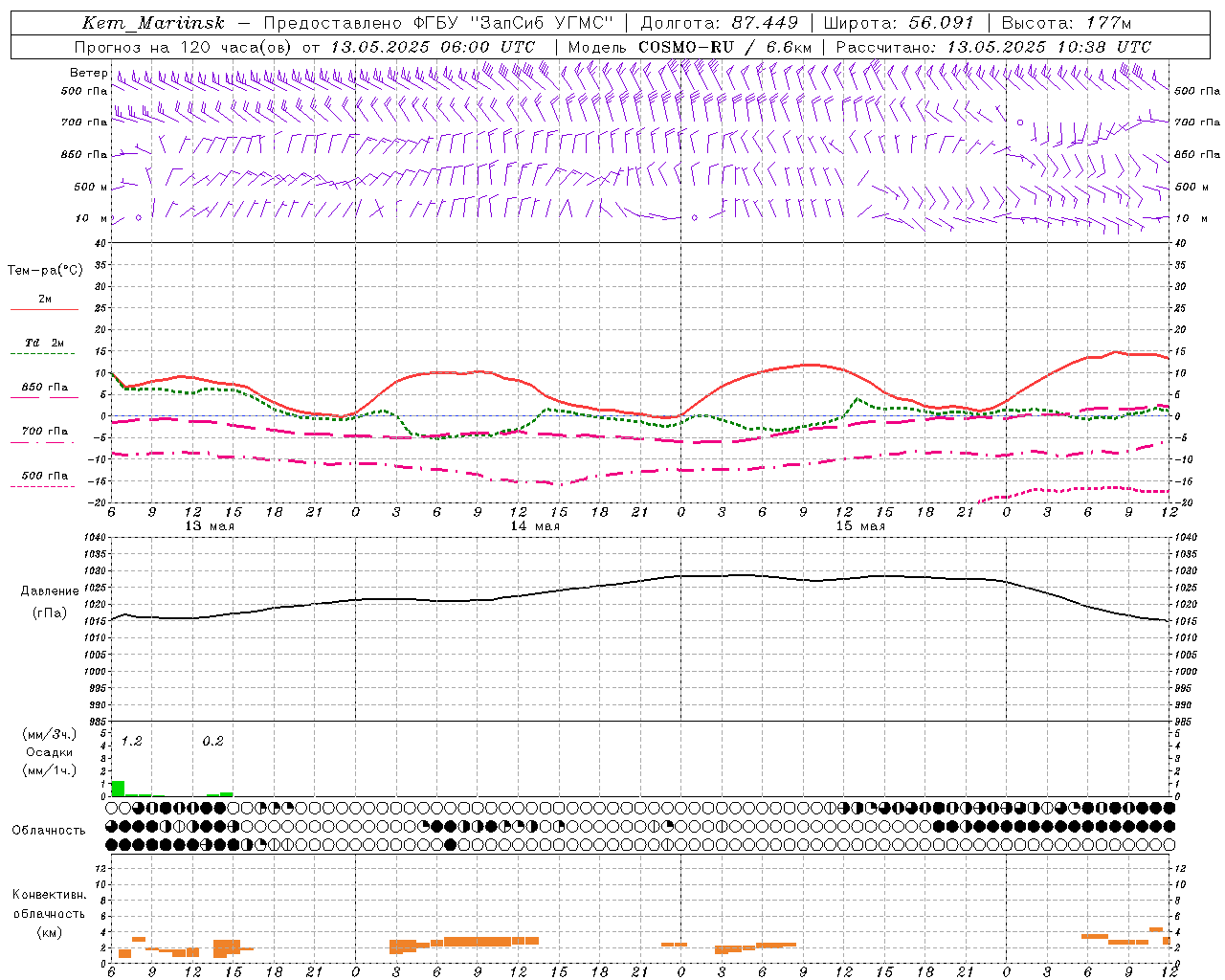
Task: Click the 'Тем-ра(°C)' temperature axis label
Action: [x=45, y=271]
